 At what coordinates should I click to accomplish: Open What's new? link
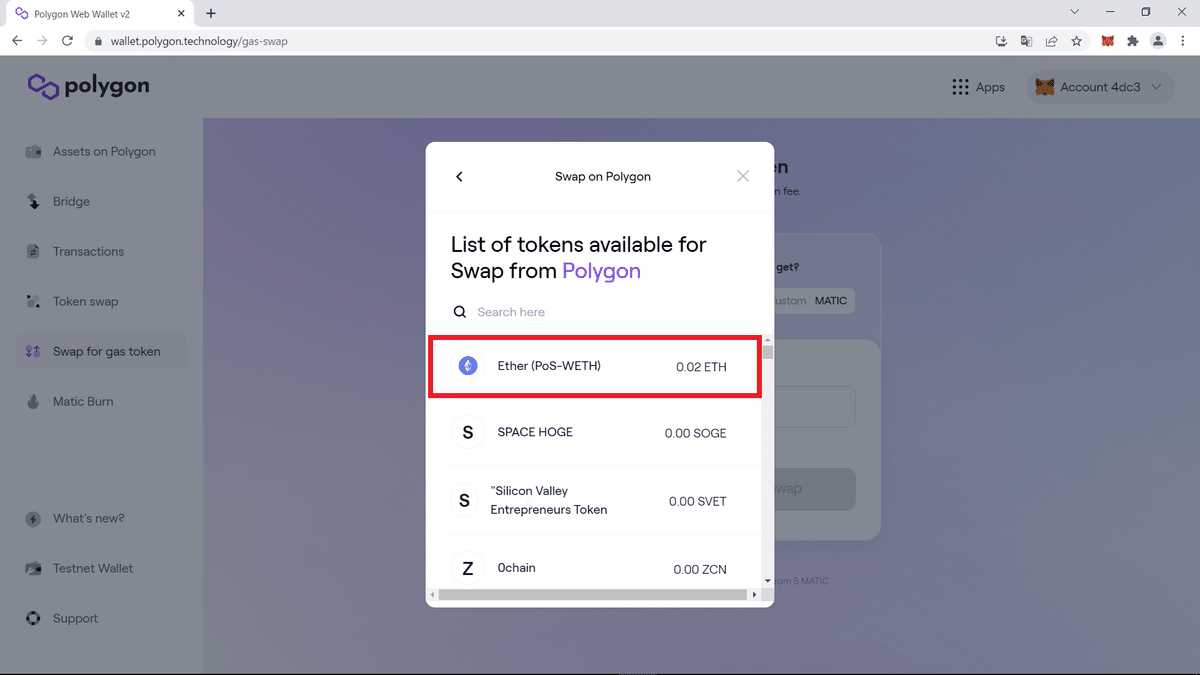pyautogui.click(x=88, y=519)
